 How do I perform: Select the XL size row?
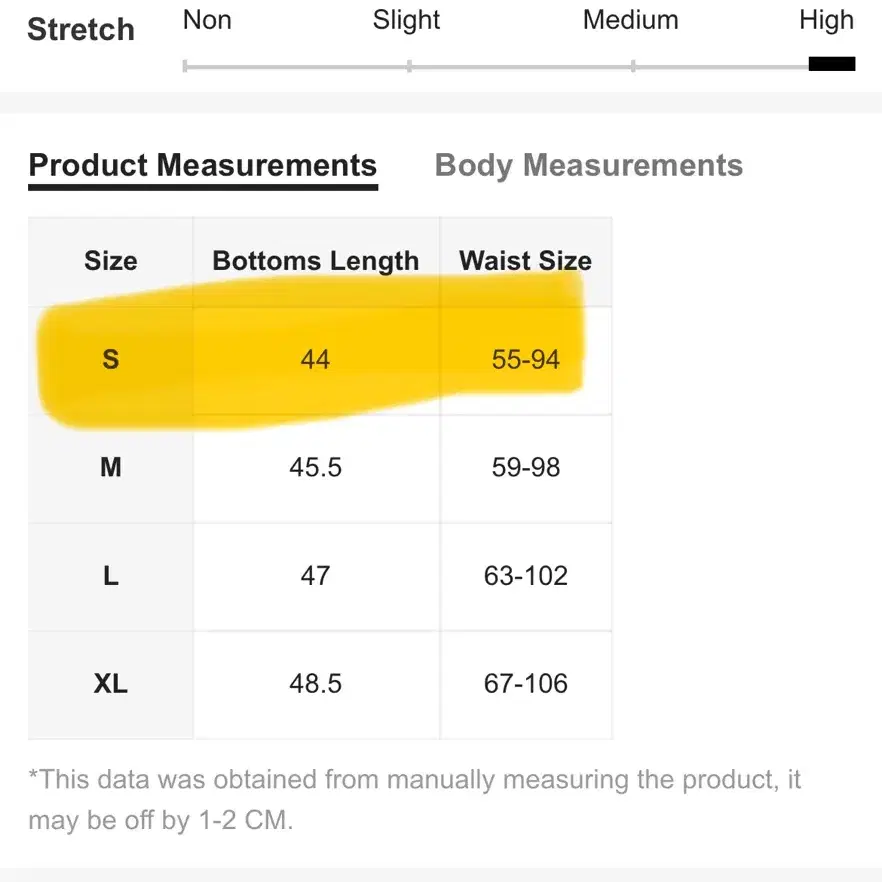pos(320,685)
